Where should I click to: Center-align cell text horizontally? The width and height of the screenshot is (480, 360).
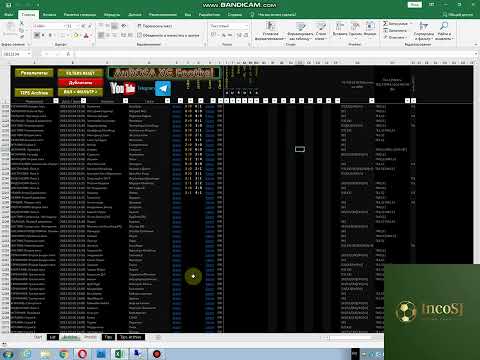[108, 35]
